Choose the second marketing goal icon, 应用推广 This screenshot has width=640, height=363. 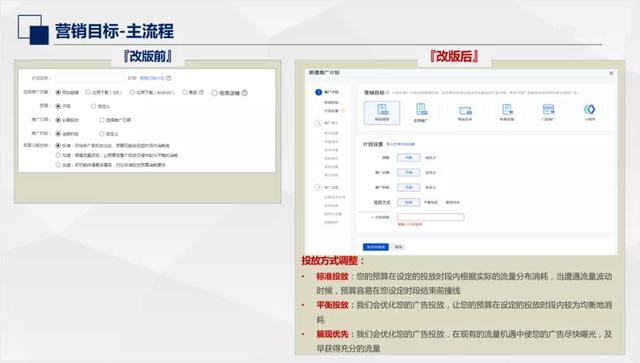421,113
